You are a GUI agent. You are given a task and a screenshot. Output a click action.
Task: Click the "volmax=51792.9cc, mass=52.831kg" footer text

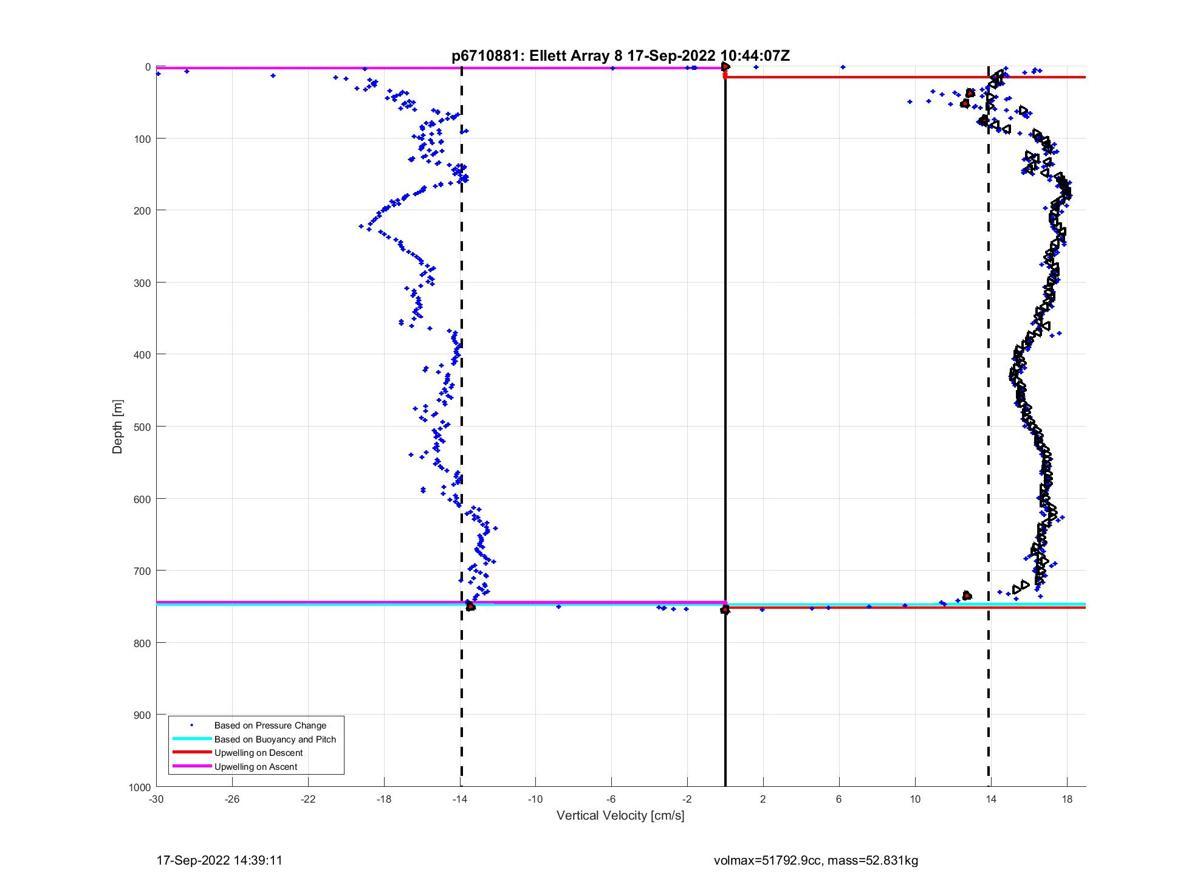click(x=816, y=860)
